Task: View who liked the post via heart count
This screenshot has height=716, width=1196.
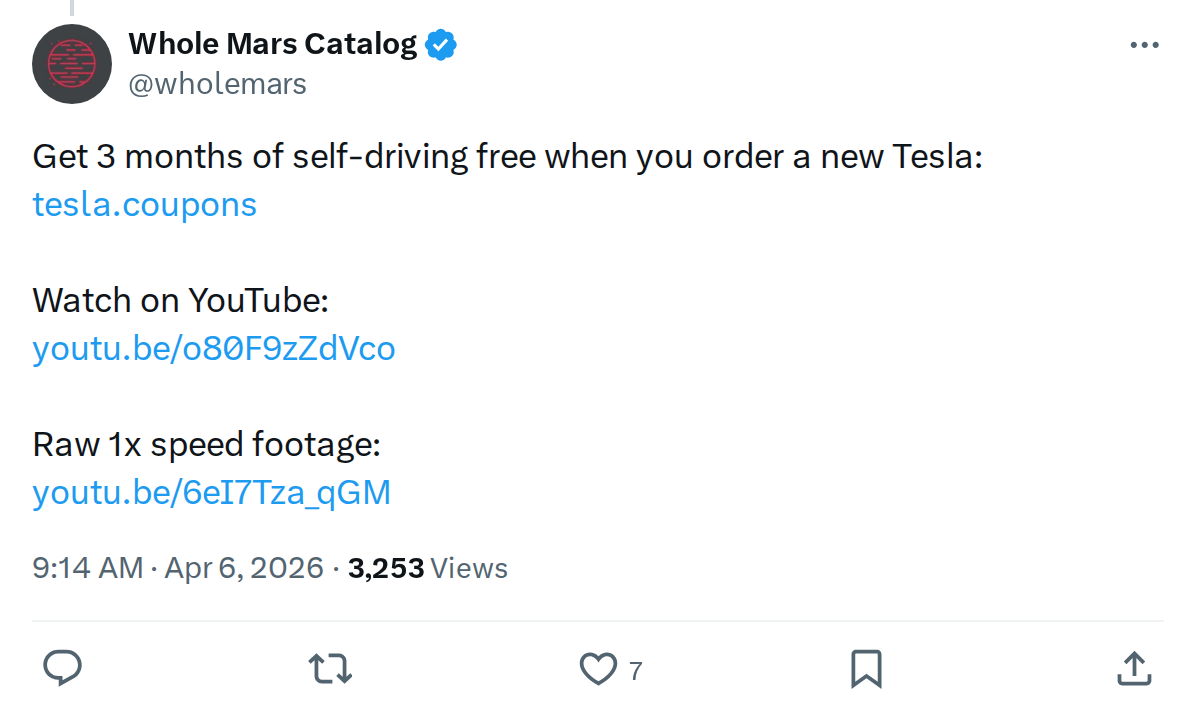Action: pos(637,672)
